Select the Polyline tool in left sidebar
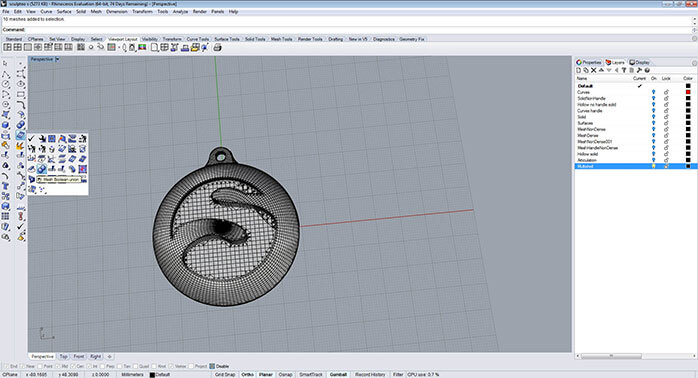The image size is (698, 378). [x=6, y=74]
